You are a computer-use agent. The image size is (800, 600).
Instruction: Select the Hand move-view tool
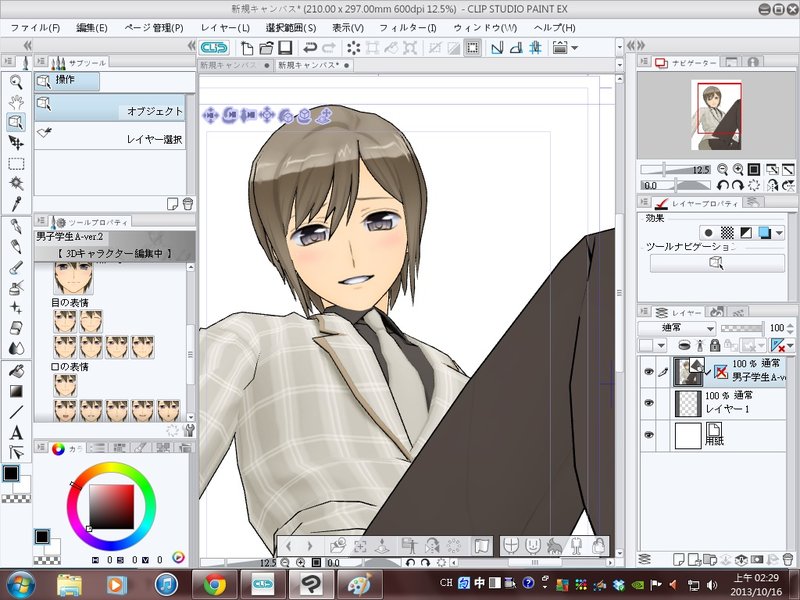(x=16, y=102)
